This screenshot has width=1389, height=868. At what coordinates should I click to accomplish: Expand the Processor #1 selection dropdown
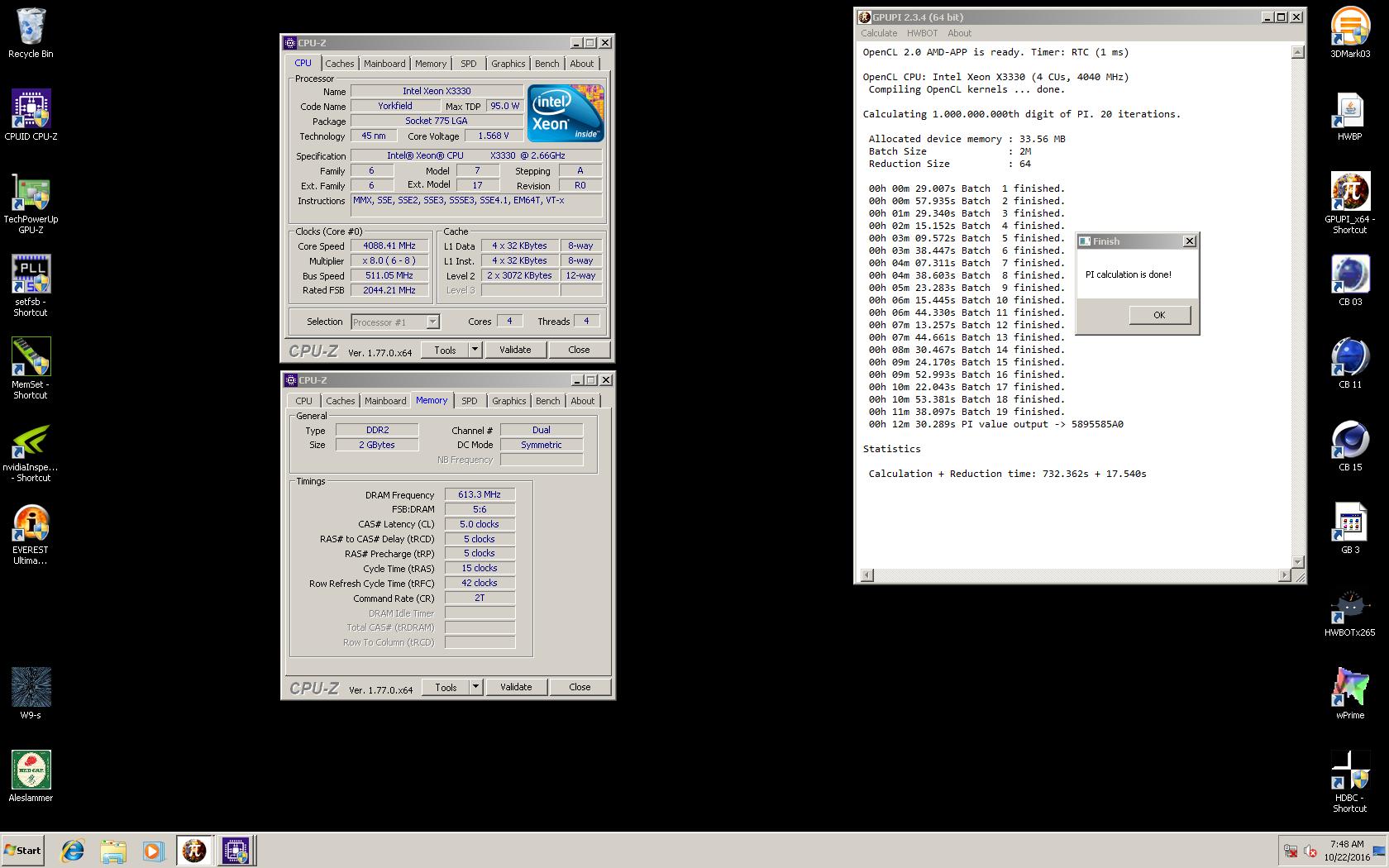click(x=432, y=322)
